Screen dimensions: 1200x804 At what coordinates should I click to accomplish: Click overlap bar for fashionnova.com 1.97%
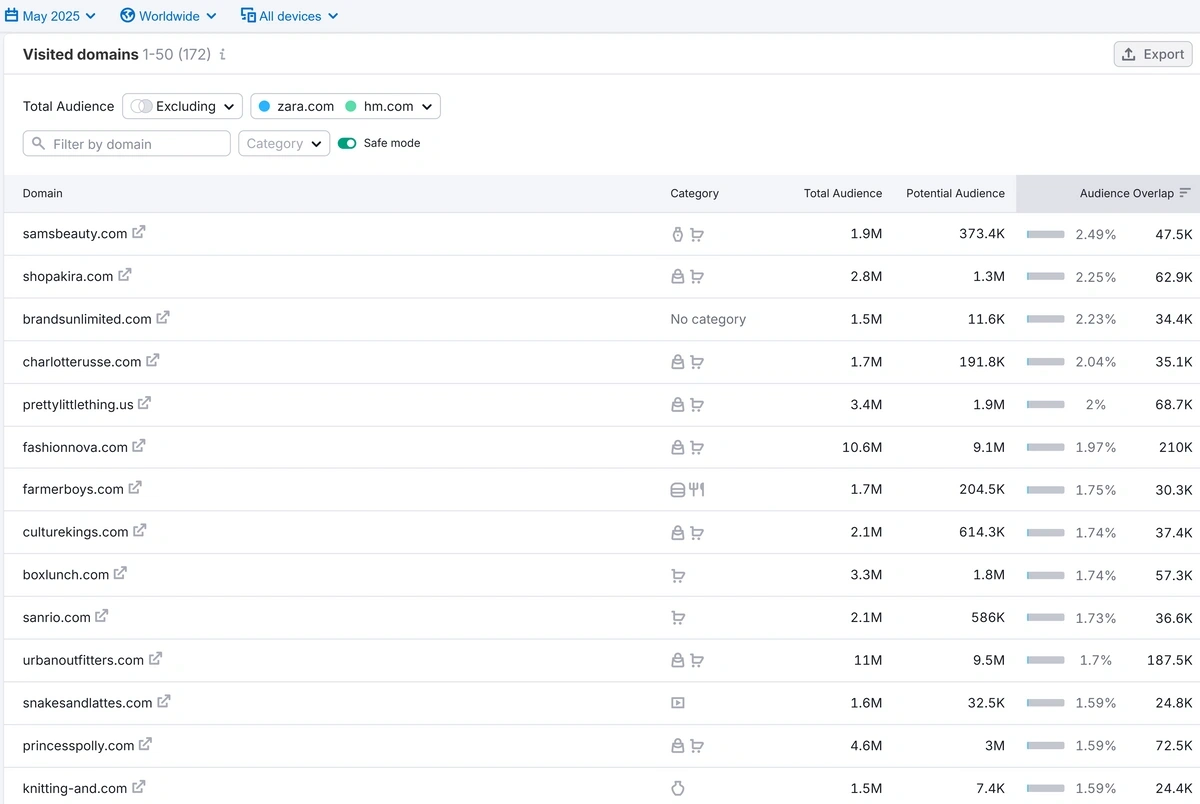click(x=1045, y=447)
